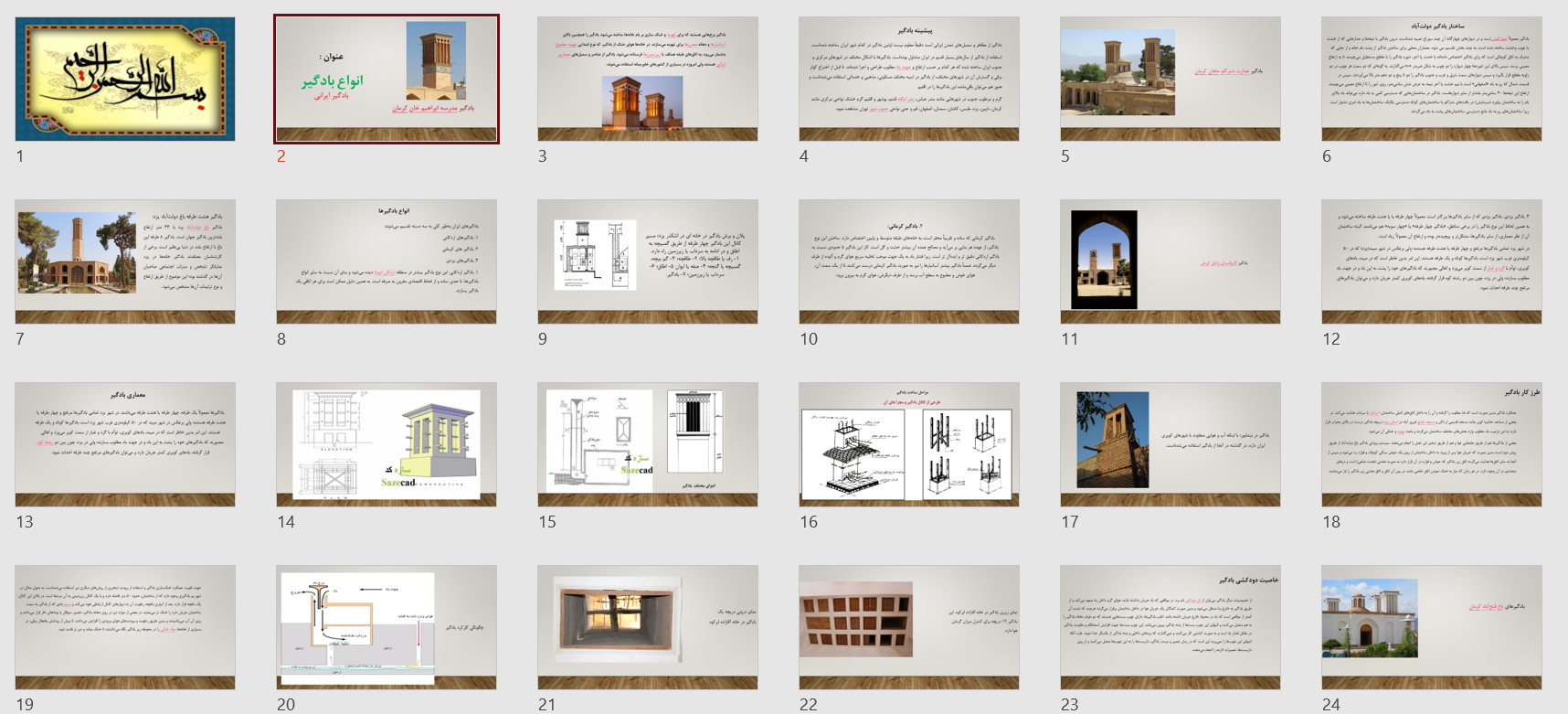Screen dimensions: 1568x714
Task: Pick slide 20 with airflow diagram
Action: [x=387, y=627]
